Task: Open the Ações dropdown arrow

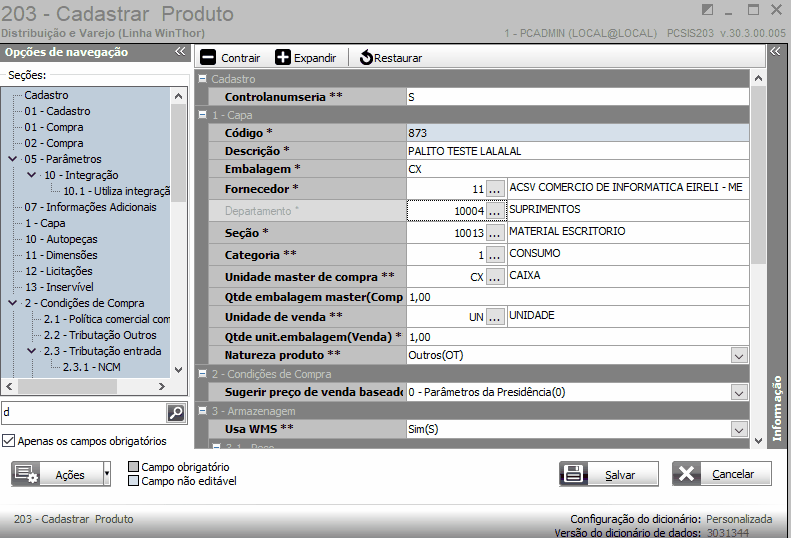Action: [106, 474]
